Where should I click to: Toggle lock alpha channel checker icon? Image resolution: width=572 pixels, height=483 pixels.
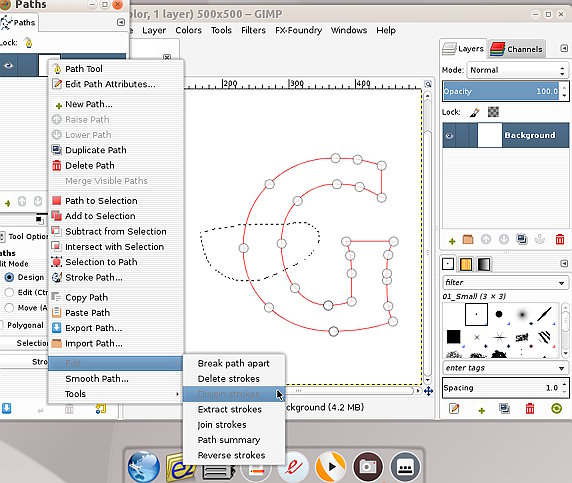coord(493,112)
